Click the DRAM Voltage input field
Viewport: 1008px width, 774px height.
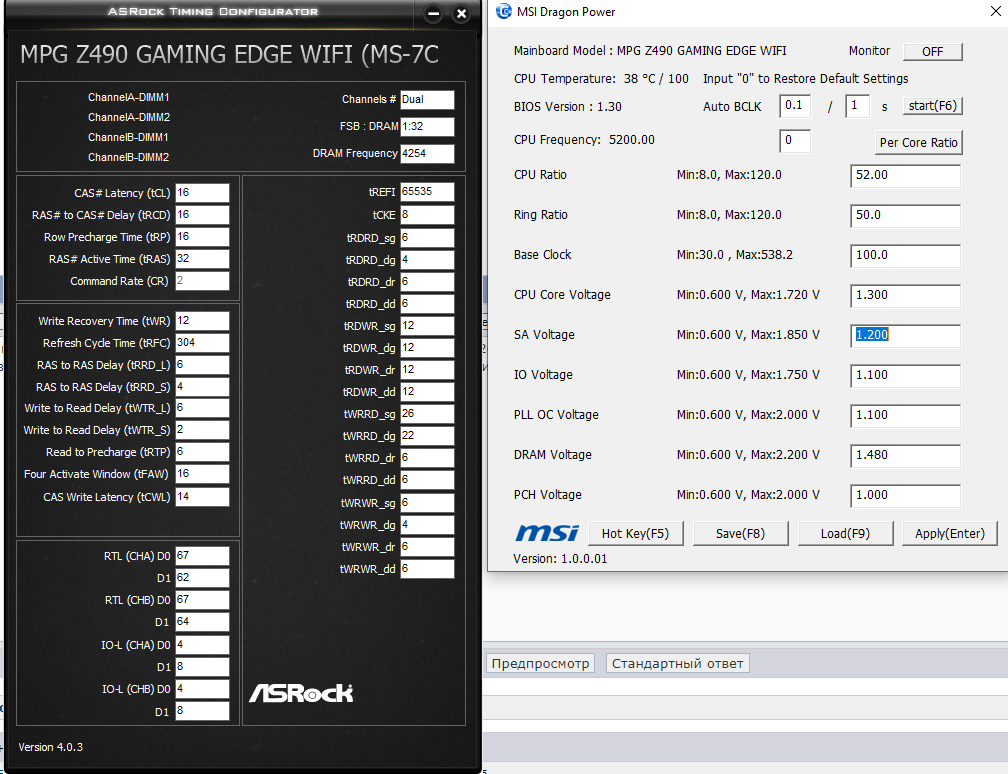tap(905, 455)
